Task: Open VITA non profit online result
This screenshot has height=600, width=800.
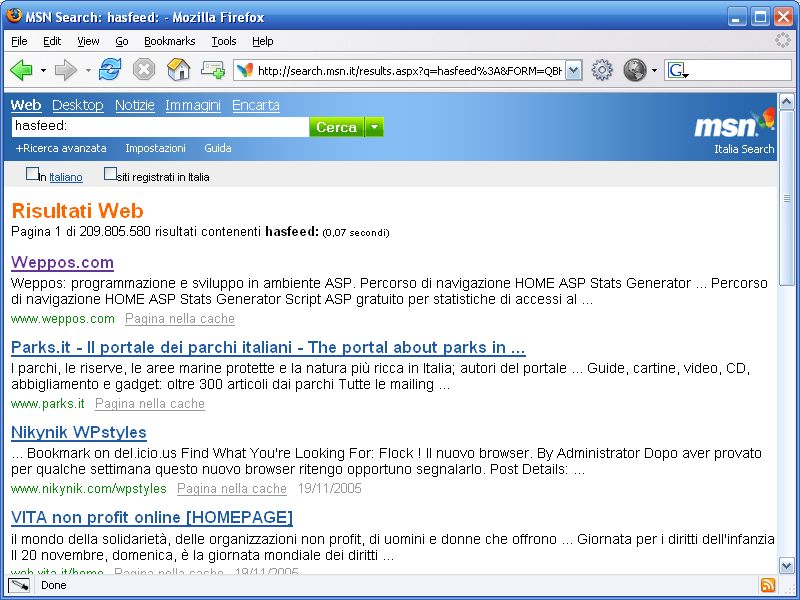Action: coord(152,517)
